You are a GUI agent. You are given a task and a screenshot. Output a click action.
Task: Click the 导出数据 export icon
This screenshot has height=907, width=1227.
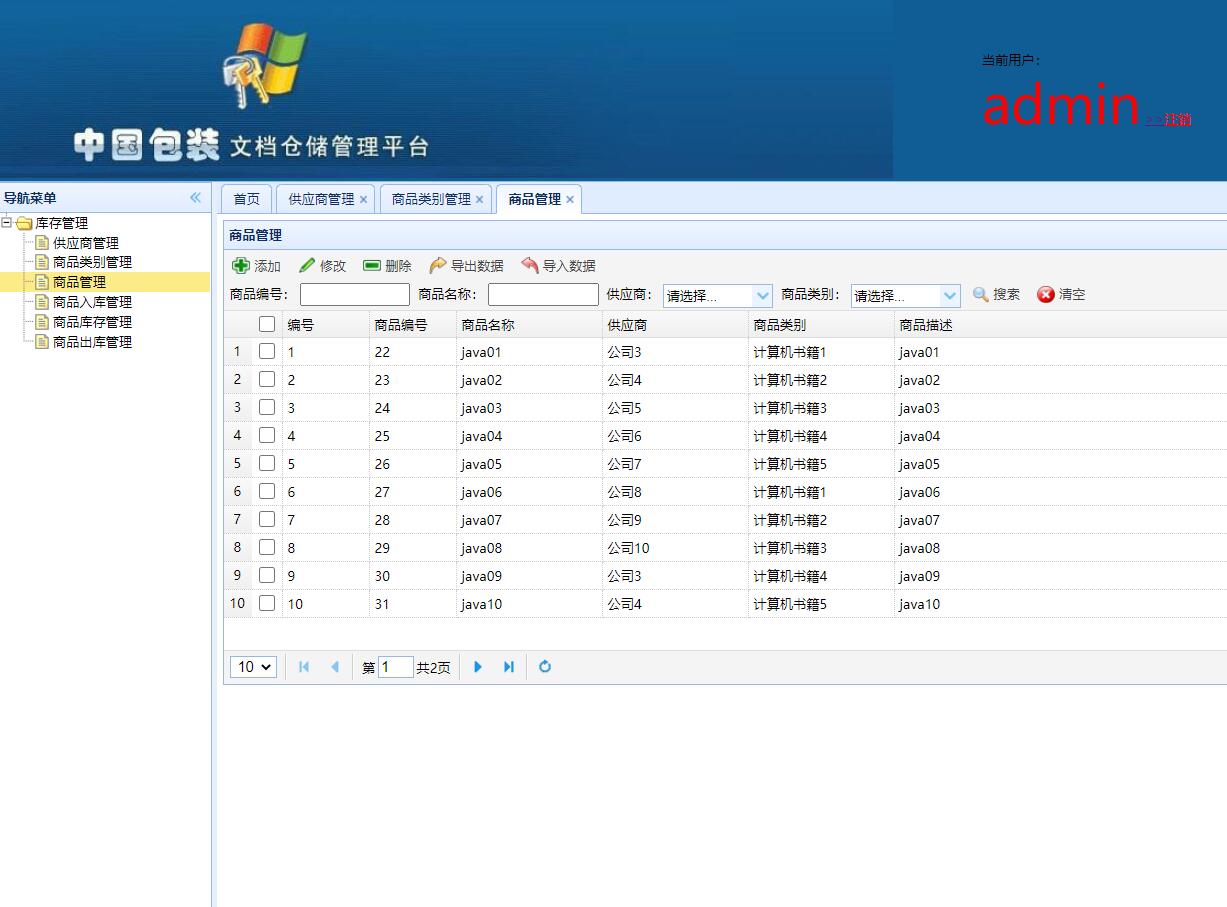point(437,265)
